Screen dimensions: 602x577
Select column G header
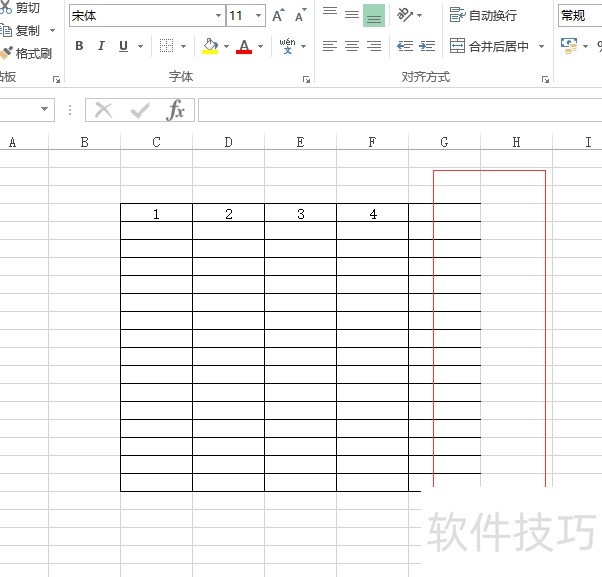(x=444, y=142)
